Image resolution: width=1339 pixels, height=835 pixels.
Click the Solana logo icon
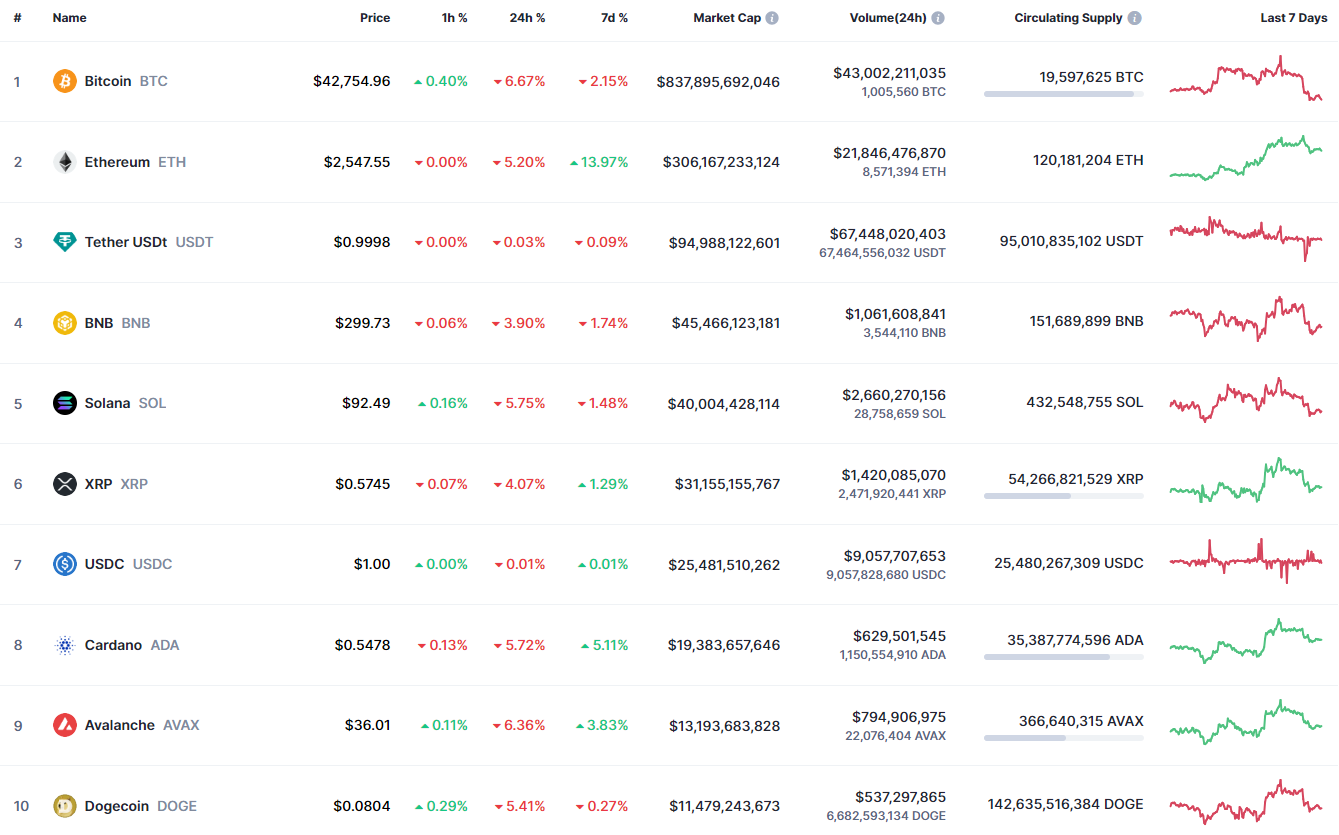pos(65,403)
